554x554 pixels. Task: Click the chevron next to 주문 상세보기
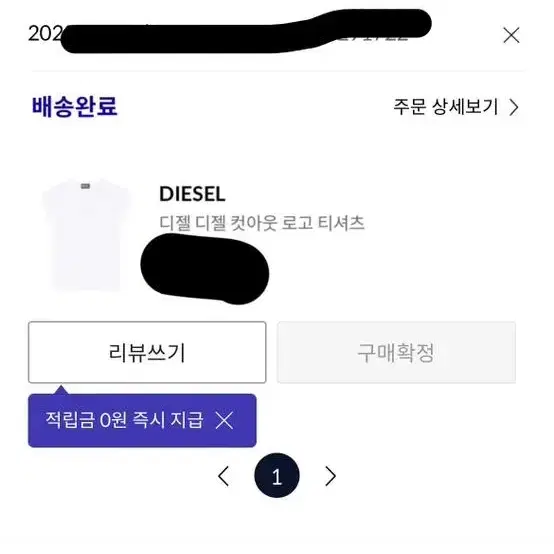coord(514,107)
